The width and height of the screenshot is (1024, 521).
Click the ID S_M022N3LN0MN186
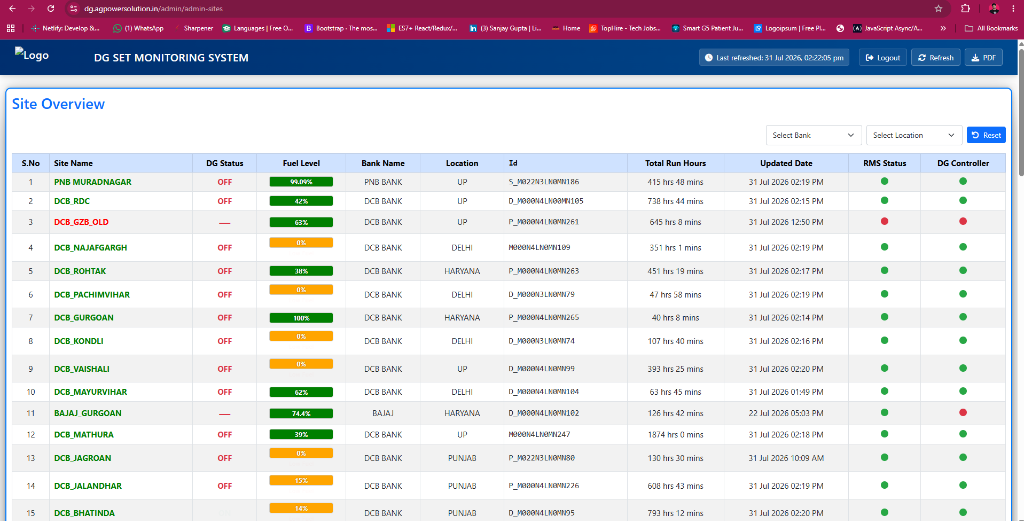pos(544,182)
